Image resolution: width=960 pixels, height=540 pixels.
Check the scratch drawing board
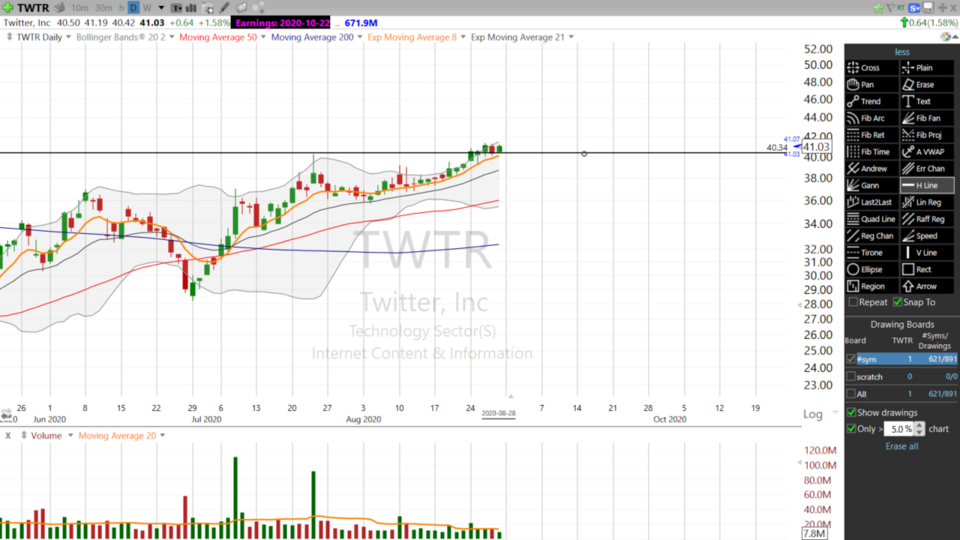851,376
